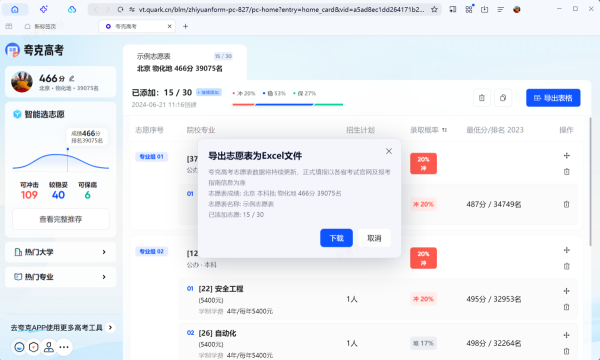
Task: Click the page vertical scrollbar
Action: (590, 182)
